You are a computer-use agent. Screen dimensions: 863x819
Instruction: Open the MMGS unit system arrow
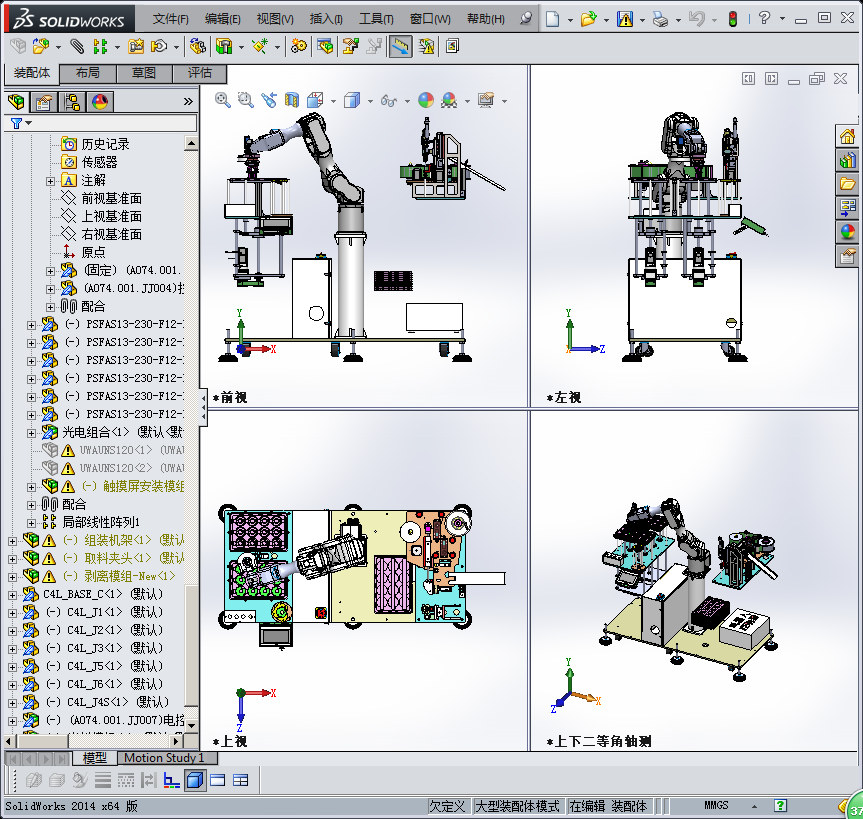point(754,806)
